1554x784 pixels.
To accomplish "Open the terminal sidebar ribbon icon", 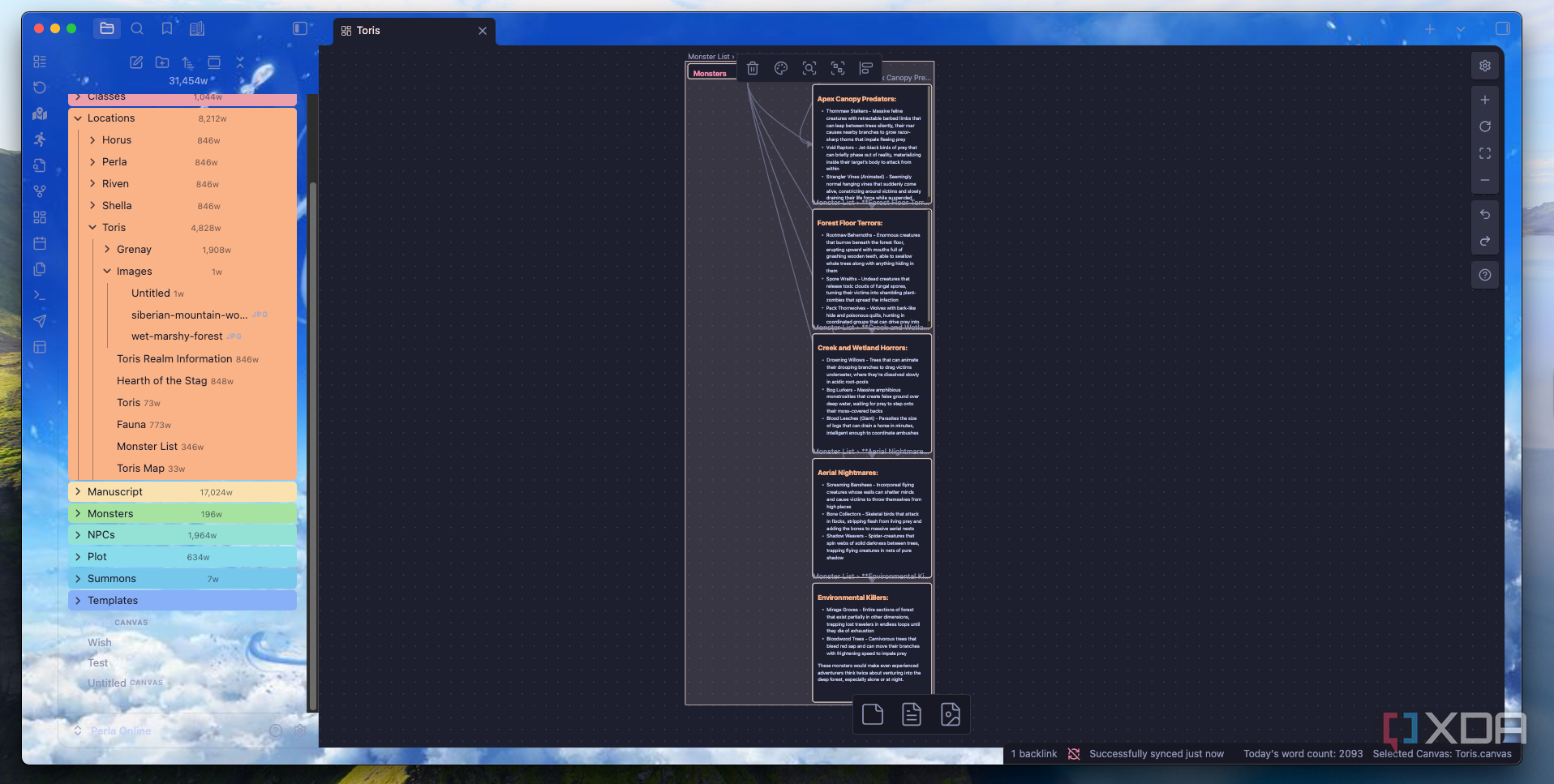I will (40, 295).
